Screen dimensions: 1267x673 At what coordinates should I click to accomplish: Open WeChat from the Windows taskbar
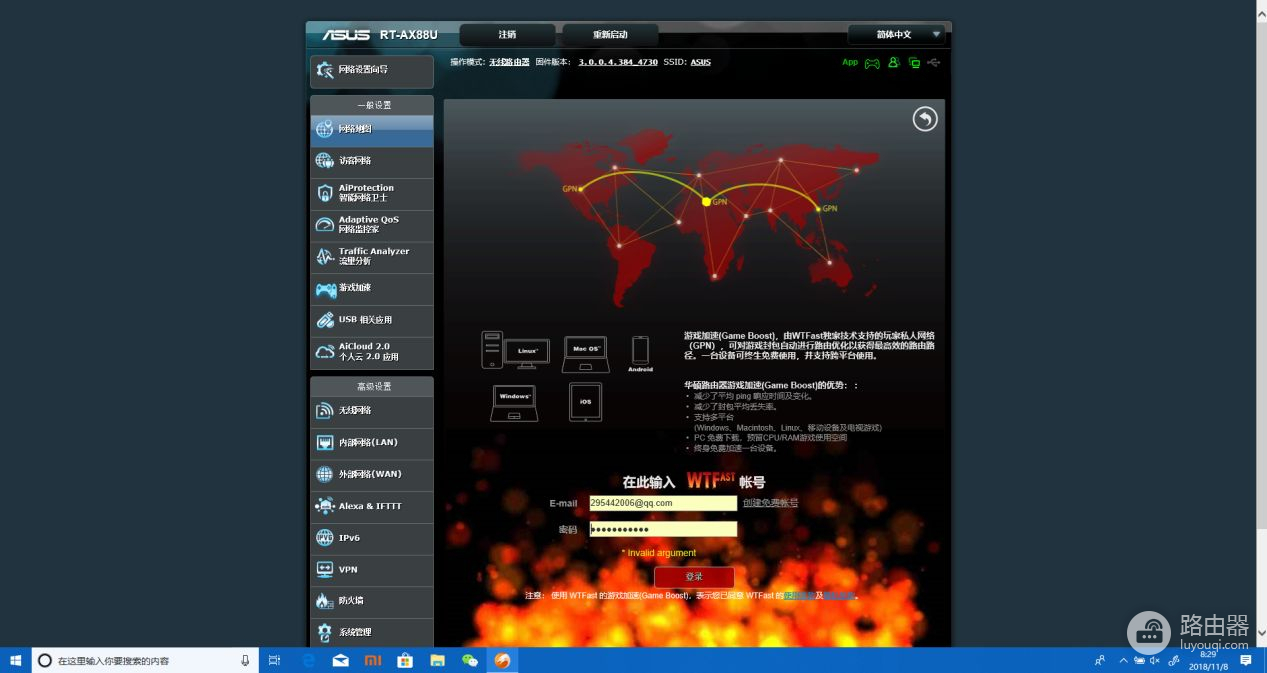coord(469,661)
